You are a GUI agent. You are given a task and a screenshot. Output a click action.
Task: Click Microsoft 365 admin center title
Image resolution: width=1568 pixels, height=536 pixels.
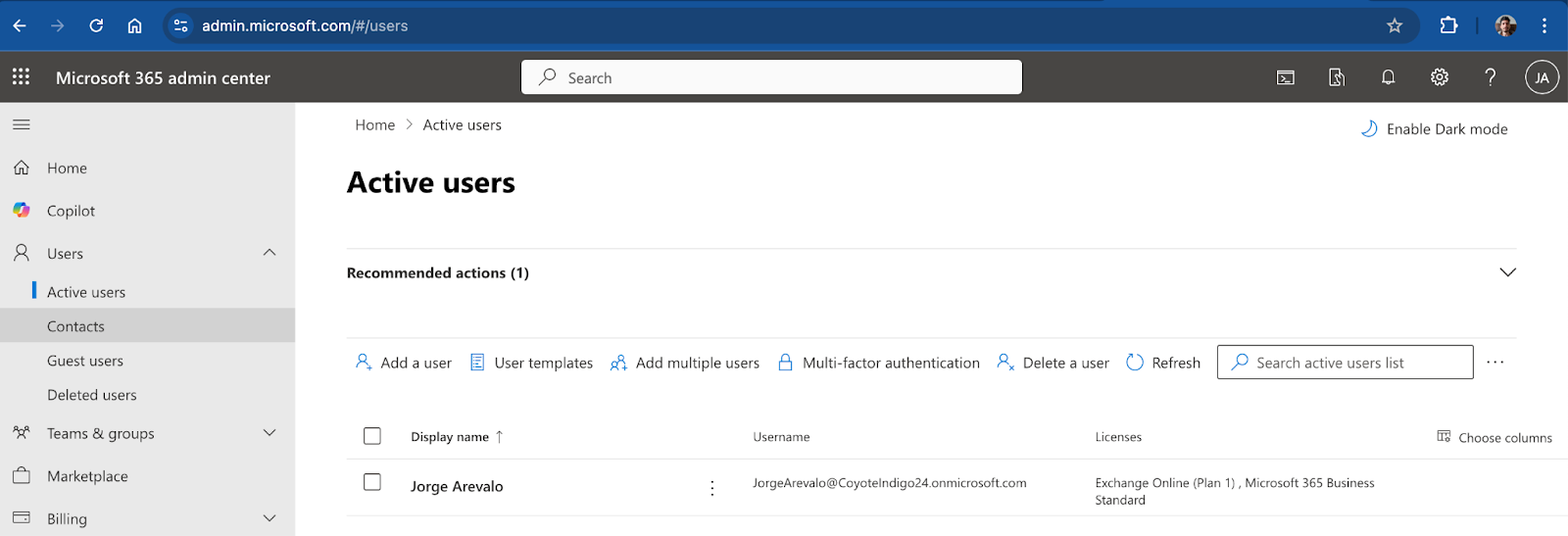click(163, 77)
